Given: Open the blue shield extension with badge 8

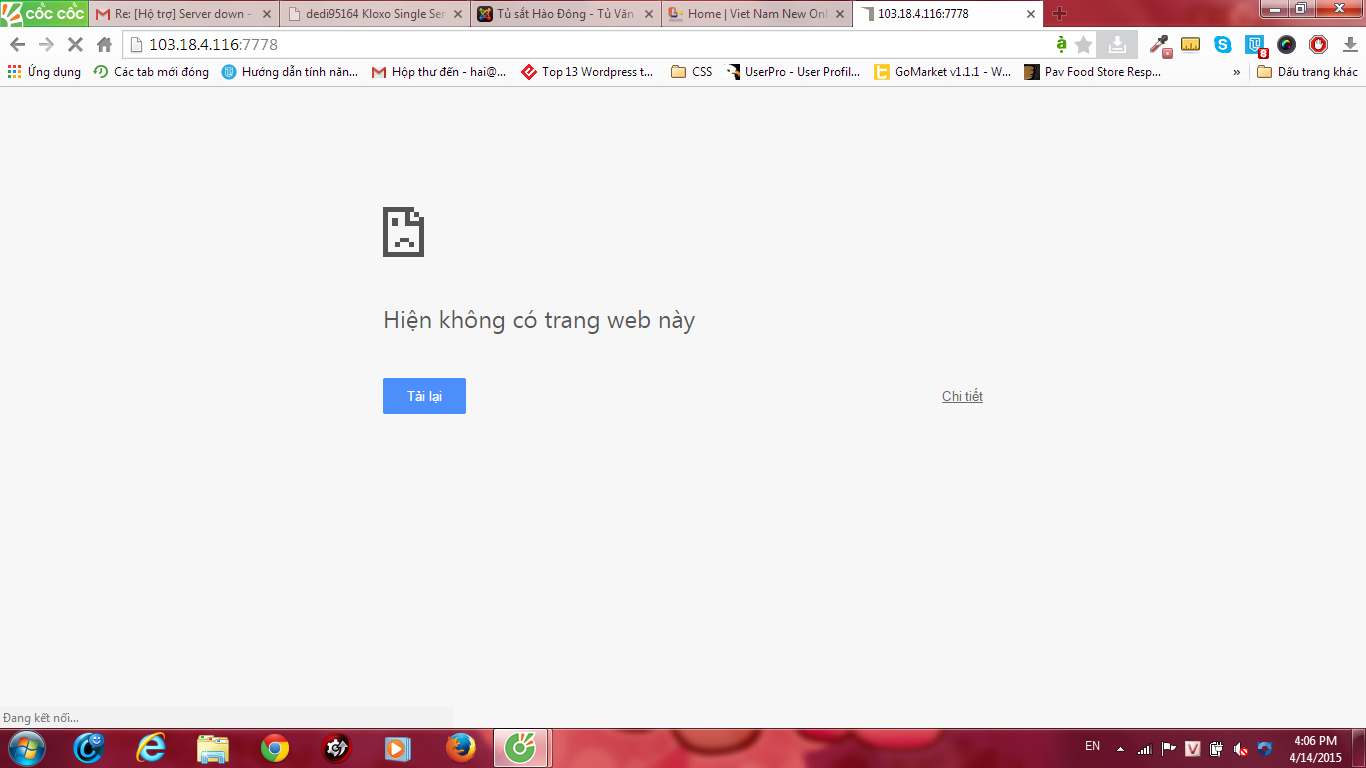Looking at the screenshot, I should click(x=1255, y=45).
